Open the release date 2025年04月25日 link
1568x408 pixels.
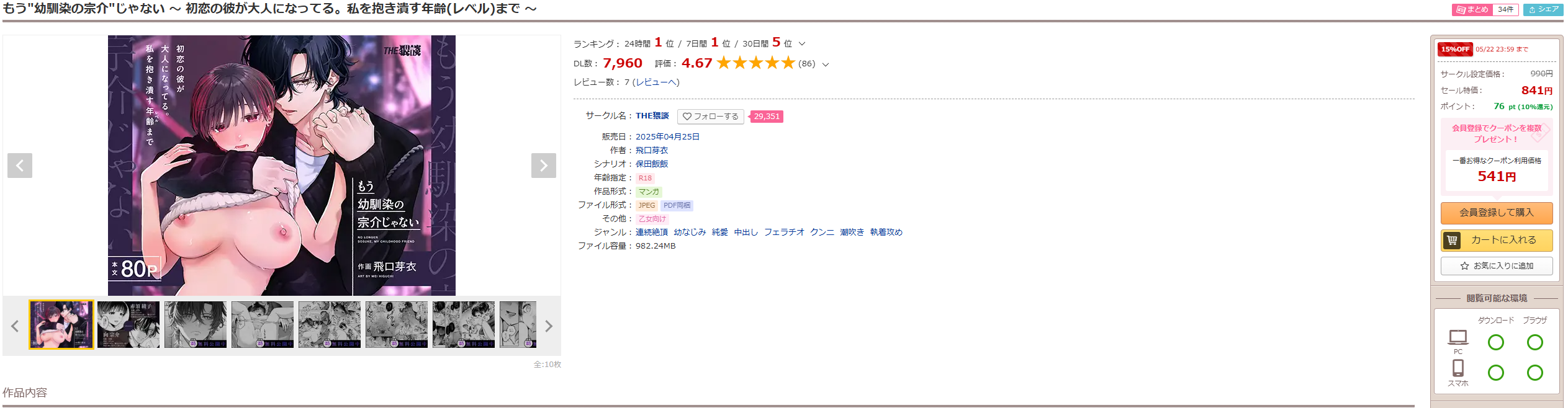(667, 136)
